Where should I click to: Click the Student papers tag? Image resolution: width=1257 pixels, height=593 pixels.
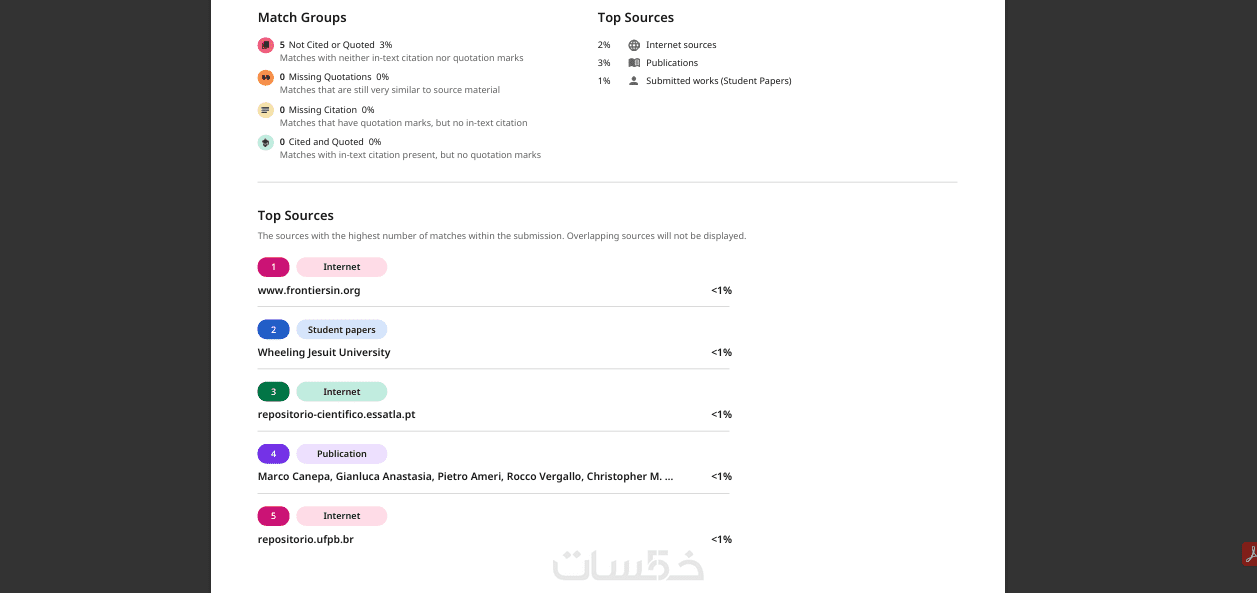point(341,330)
